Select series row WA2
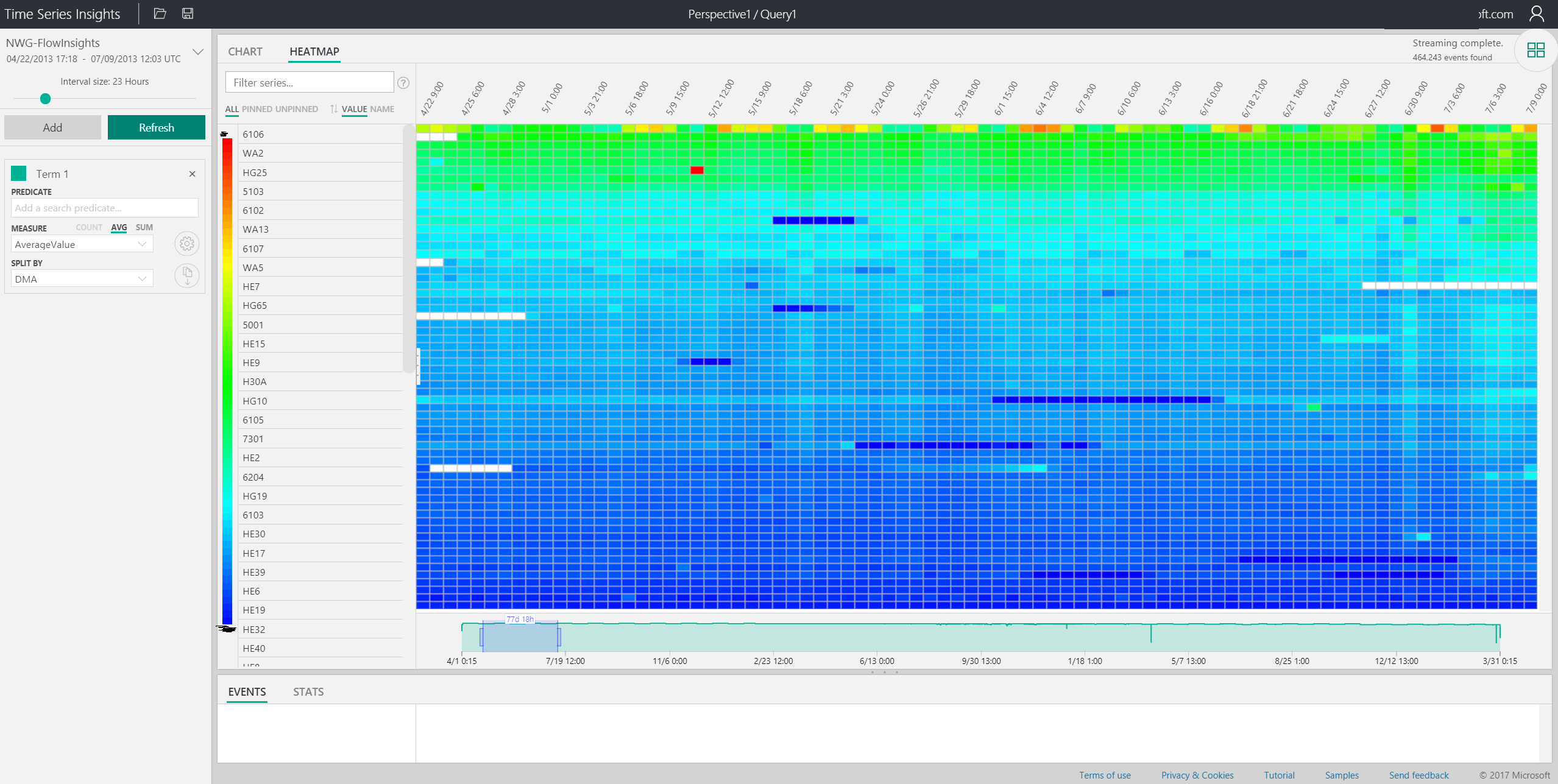This screenshot has width=1558, height=784. point(320,153)
